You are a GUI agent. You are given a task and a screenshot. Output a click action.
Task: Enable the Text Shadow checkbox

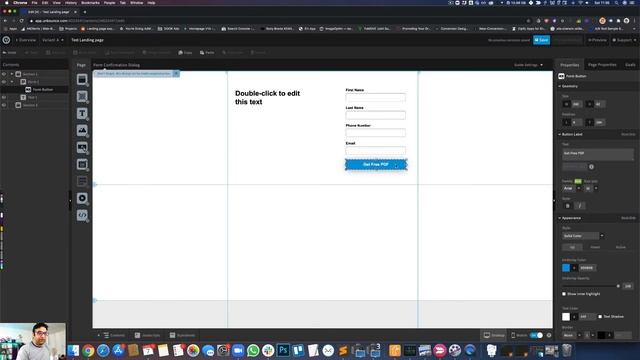tap(600, 316)
